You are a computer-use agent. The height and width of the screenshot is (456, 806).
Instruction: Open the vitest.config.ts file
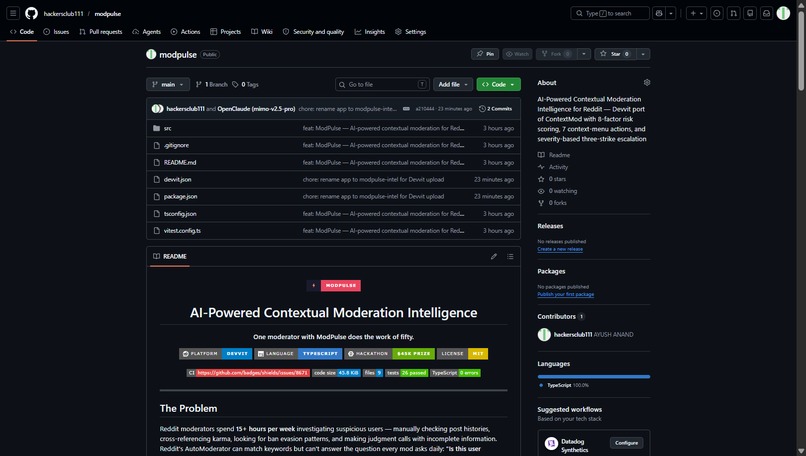[182, 231]
